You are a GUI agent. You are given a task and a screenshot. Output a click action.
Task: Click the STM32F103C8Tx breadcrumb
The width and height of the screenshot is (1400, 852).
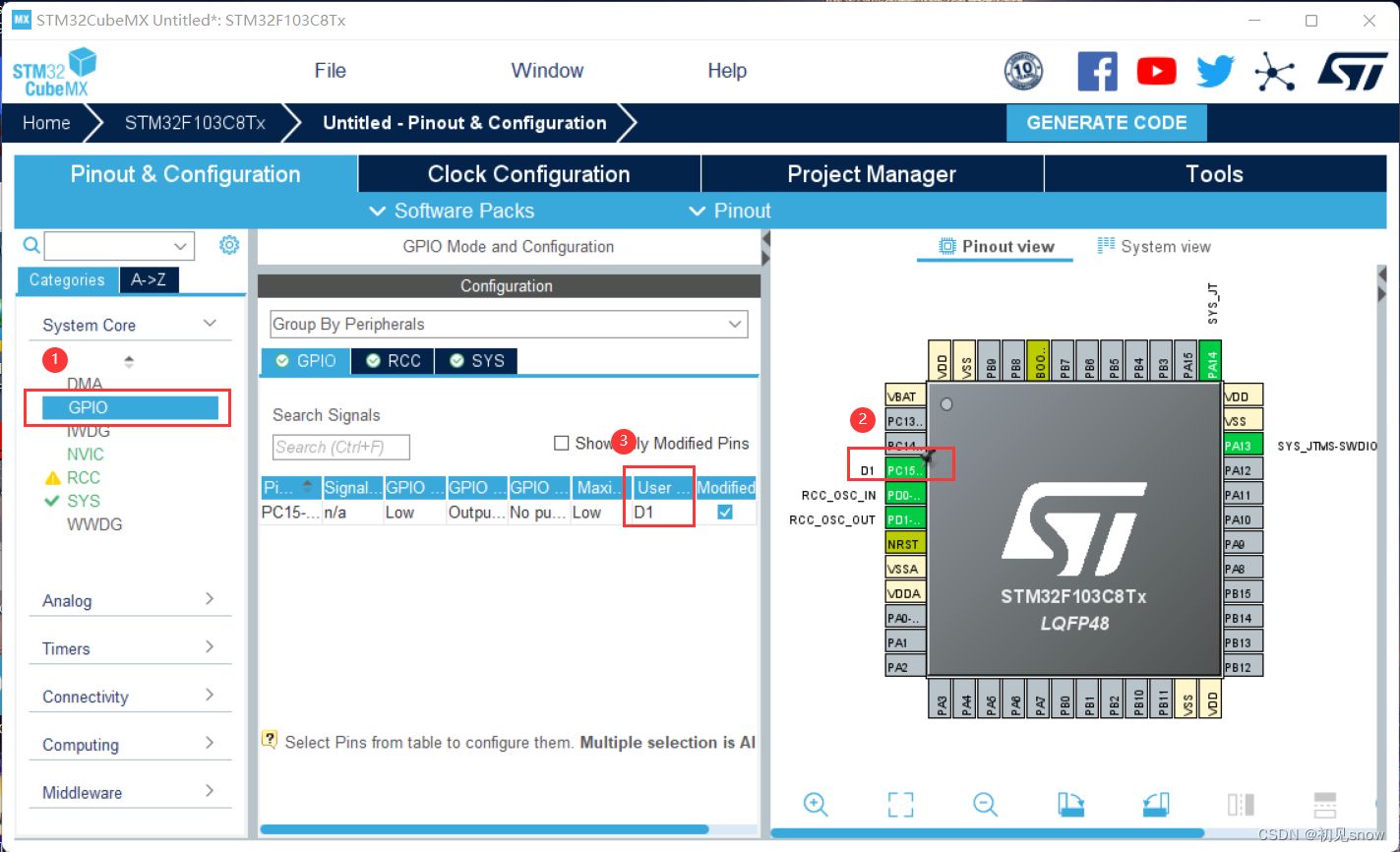[x=195, y=123]
